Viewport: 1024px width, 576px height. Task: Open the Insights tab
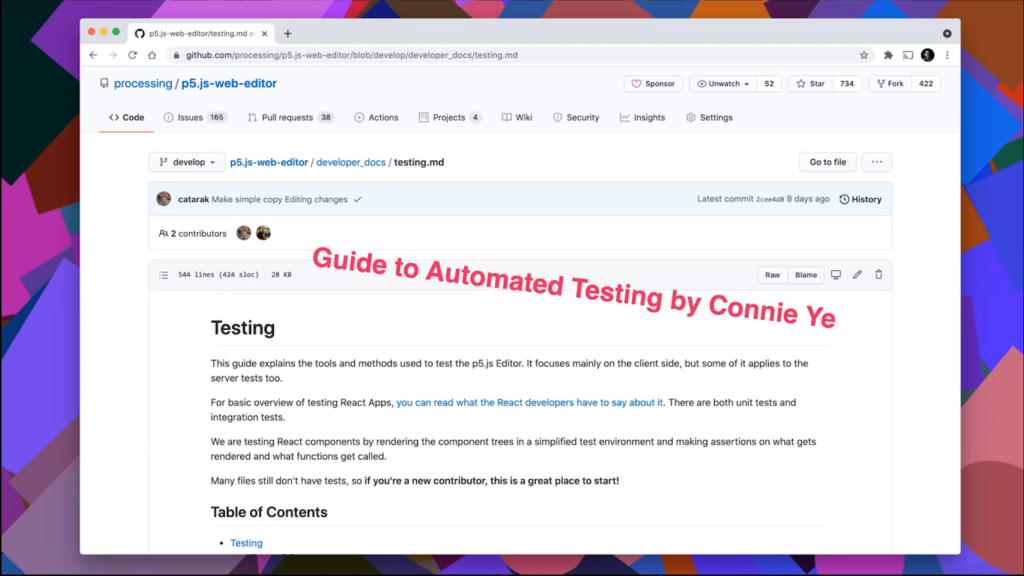643,118
